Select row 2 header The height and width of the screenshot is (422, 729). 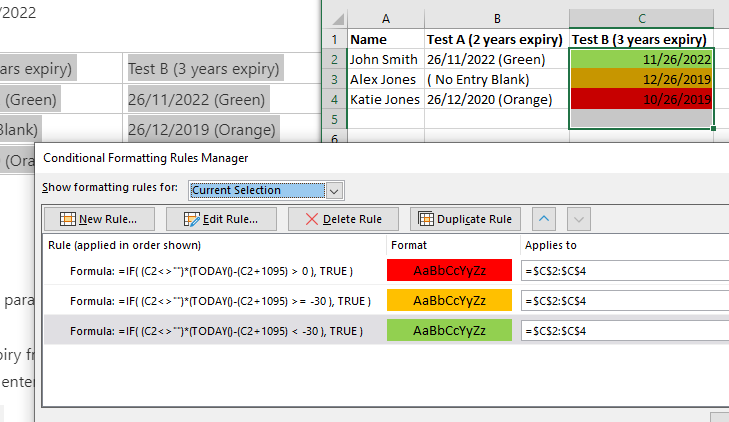coord(334,59)
